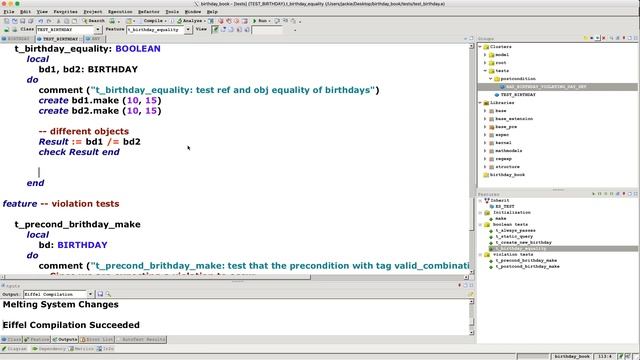Open the Refactor menu

coord(149,12)
